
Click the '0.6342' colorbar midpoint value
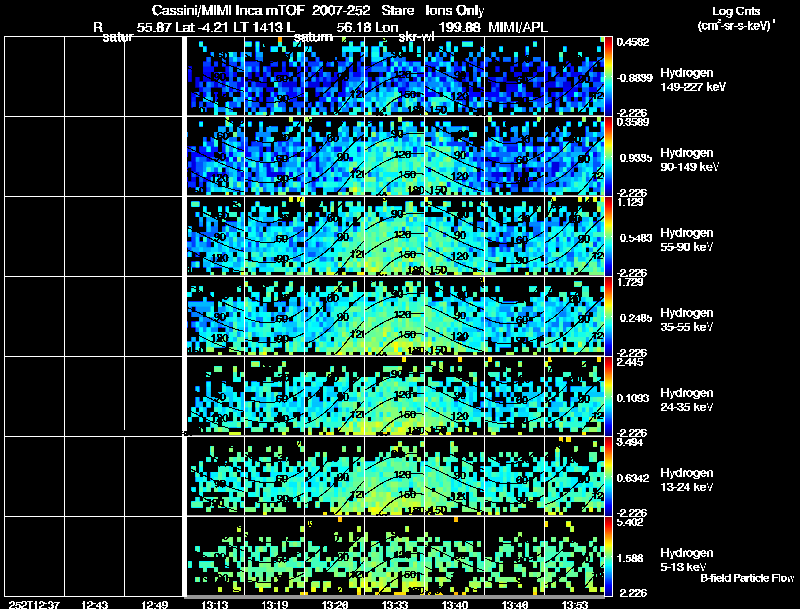(x=633, y=478)
